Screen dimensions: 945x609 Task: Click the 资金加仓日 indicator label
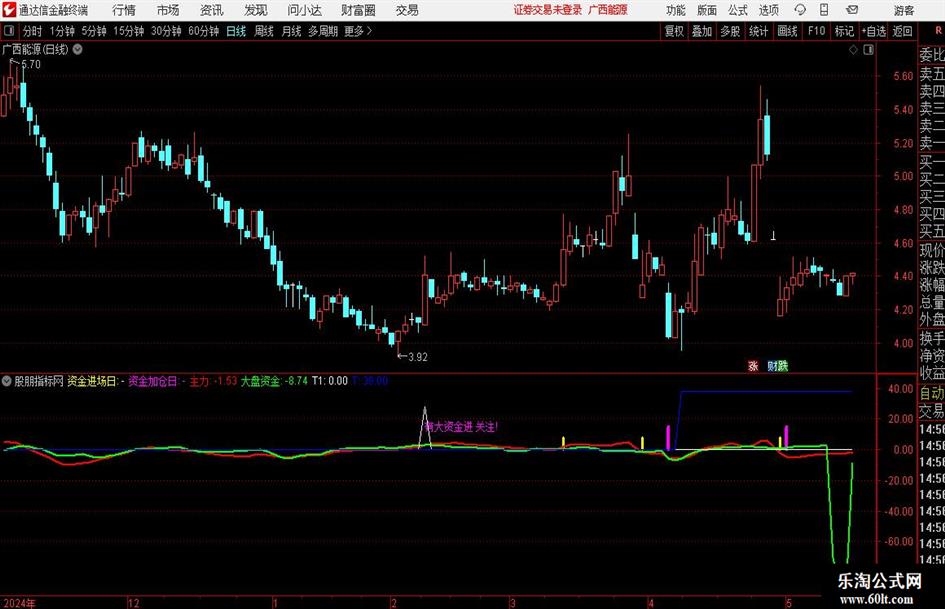[x=157, y=381]
